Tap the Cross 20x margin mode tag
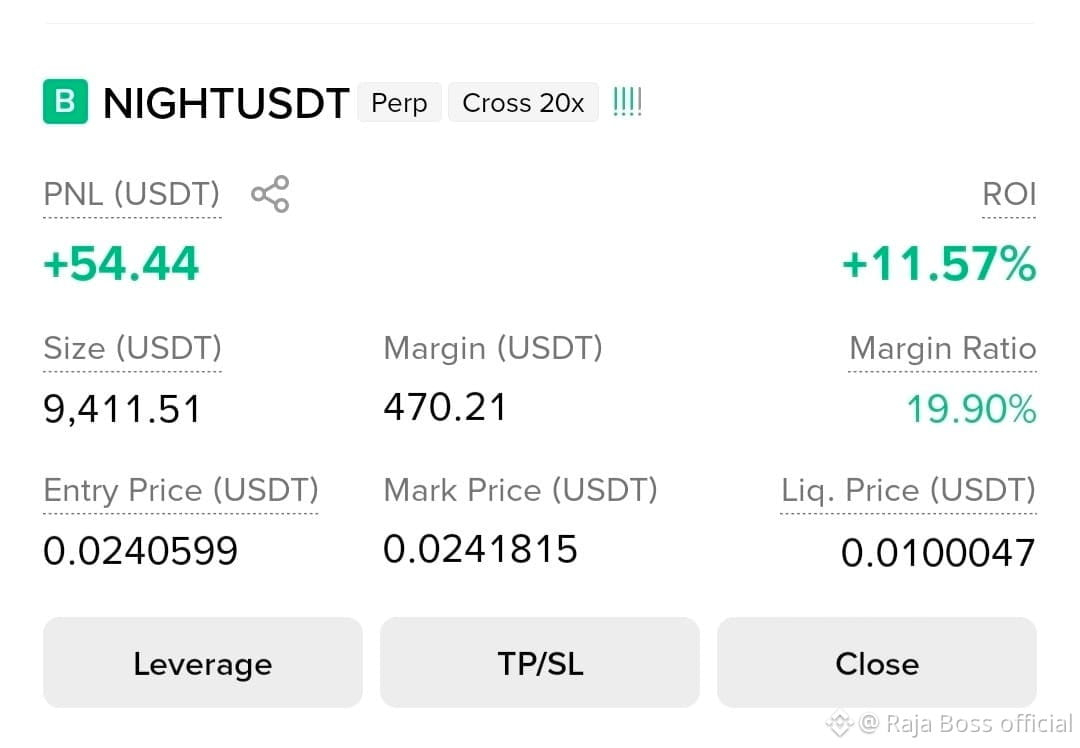Screen dimensions: 1080x748 click(523, 103)
